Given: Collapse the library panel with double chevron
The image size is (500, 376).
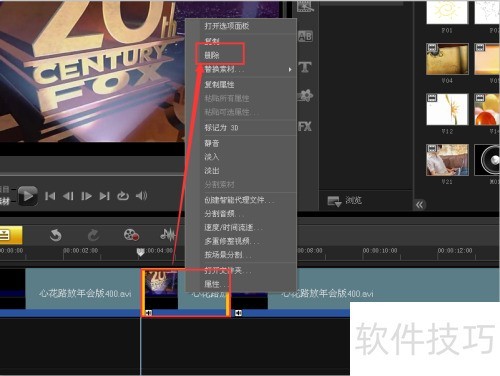Looking at the screenshot, I should [x=420, y=205].
